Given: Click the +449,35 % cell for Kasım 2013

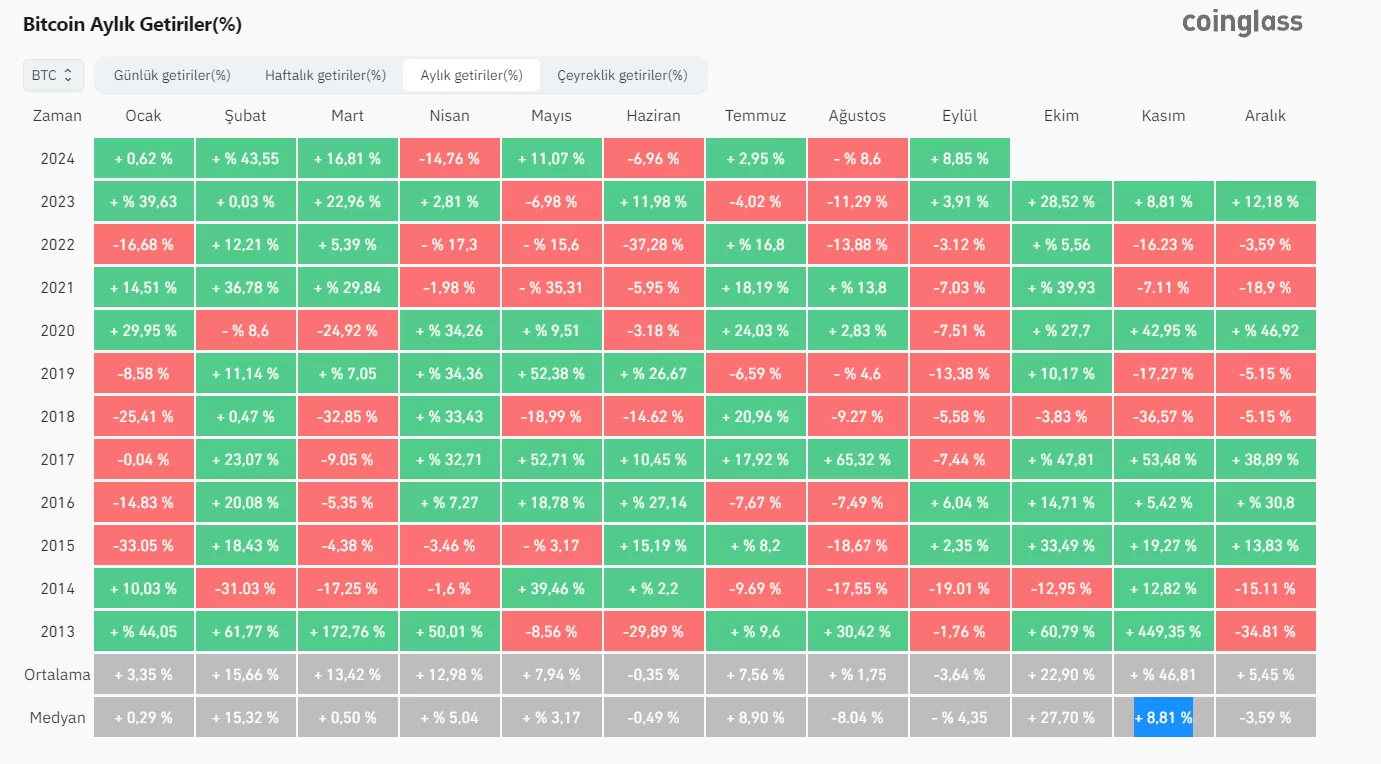Looking at the screenshot, I should click(1163, 632).
